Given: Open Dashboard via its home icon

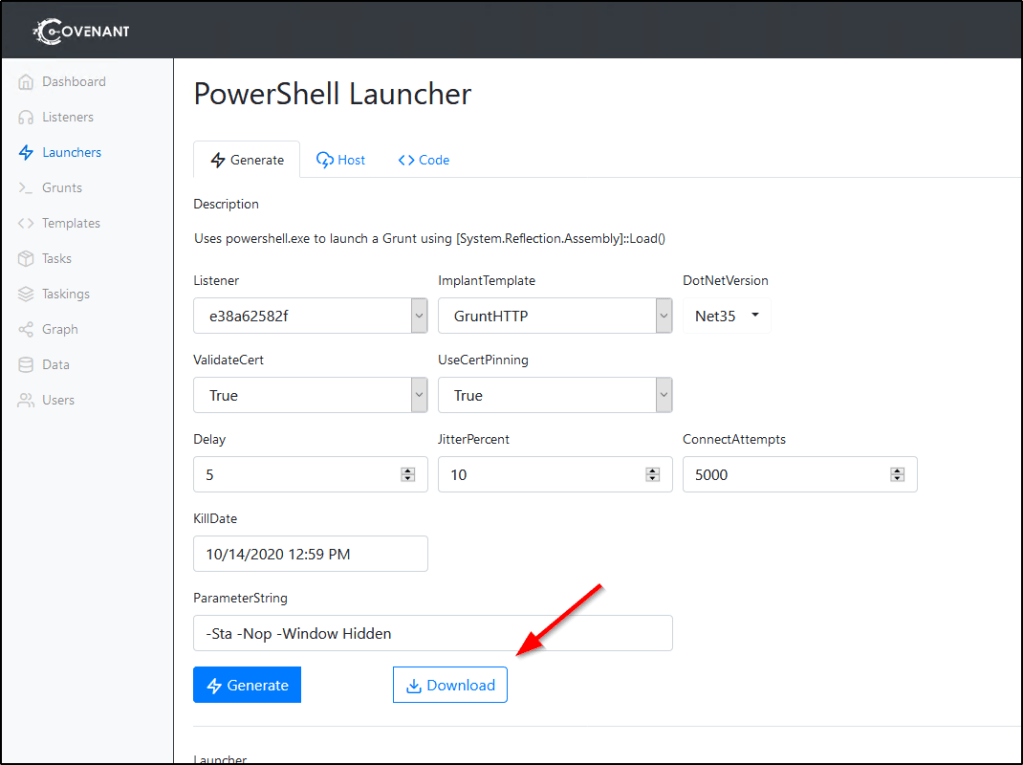Looking at the screenshot, I should pos(26,82).
